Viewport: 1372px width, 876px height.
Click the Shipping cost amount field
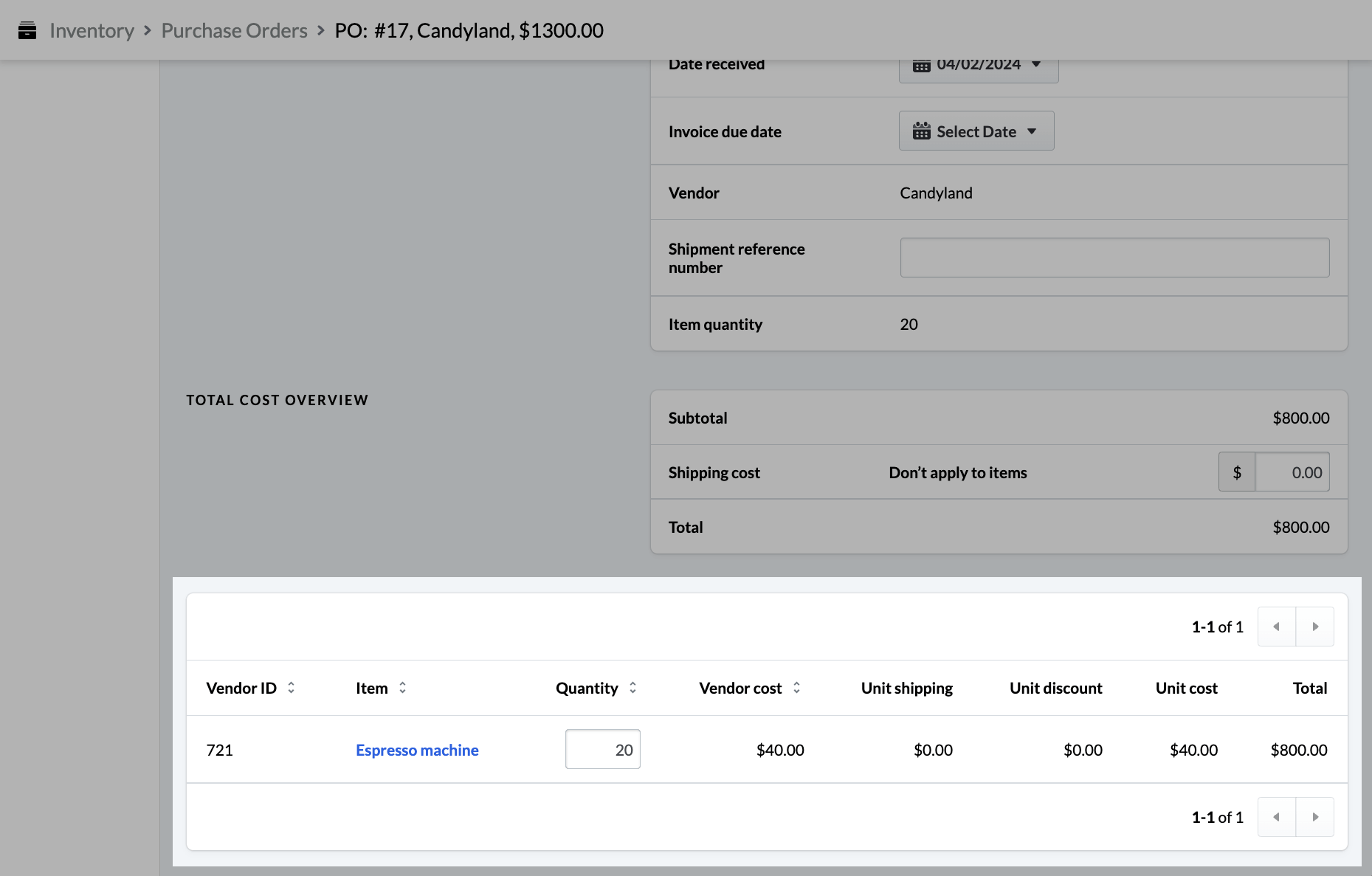tap(1292, 472)
